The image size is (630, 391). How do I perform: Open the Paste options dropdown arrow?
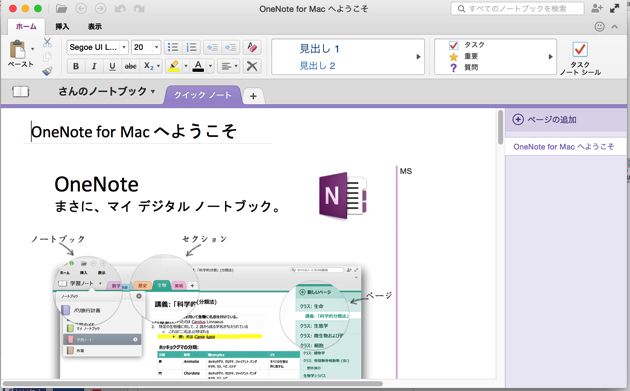(33, 49)
